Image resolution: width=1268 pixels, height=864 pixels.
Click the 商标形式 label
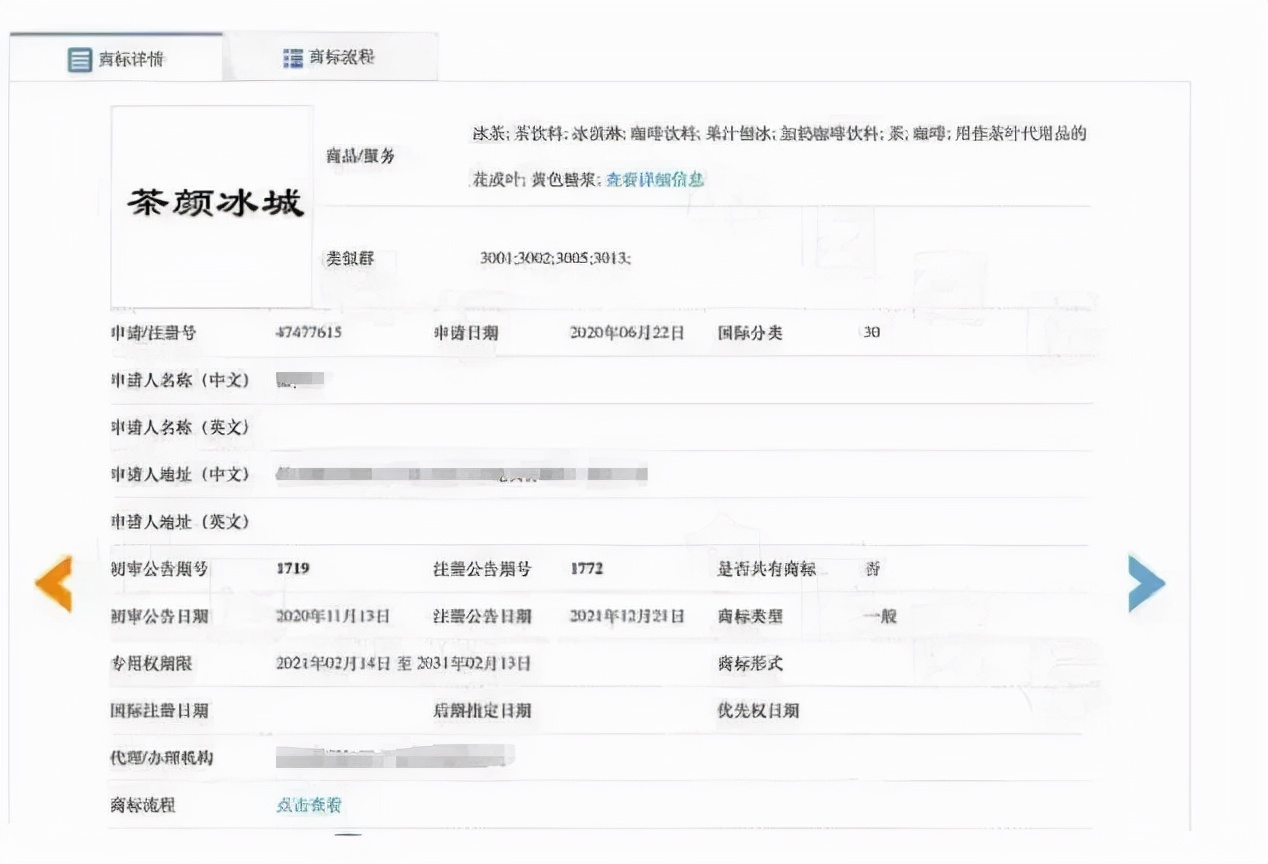tap(750, 663)
